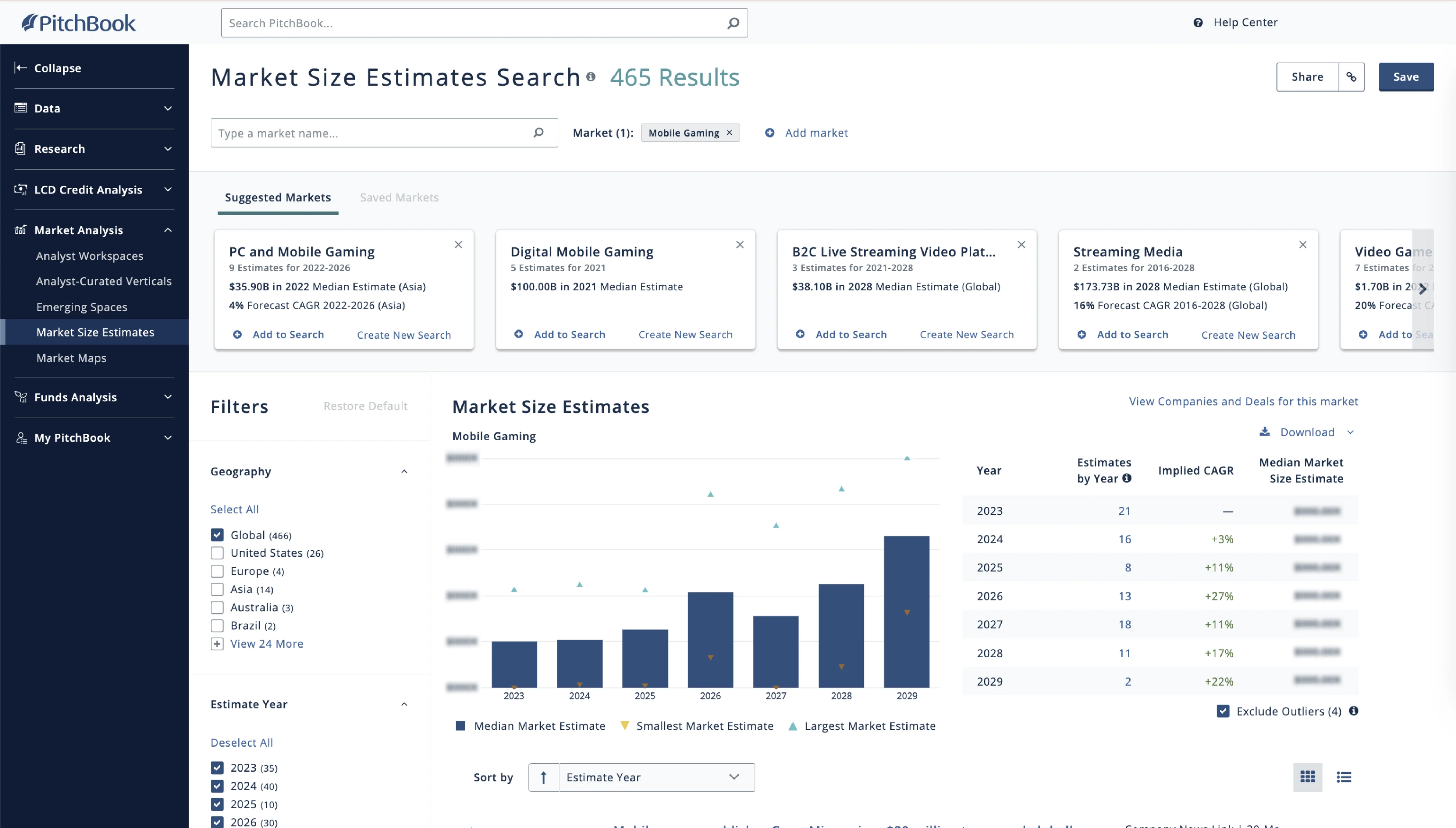
Task: Click the market name search magnifier icon
Action: (x=538, y=133)
